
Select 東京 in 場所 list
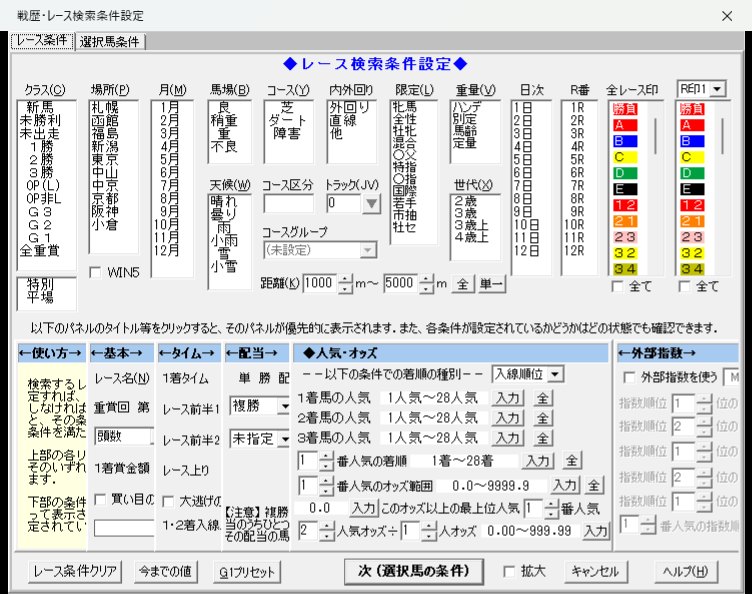click(x=105, y=159)
